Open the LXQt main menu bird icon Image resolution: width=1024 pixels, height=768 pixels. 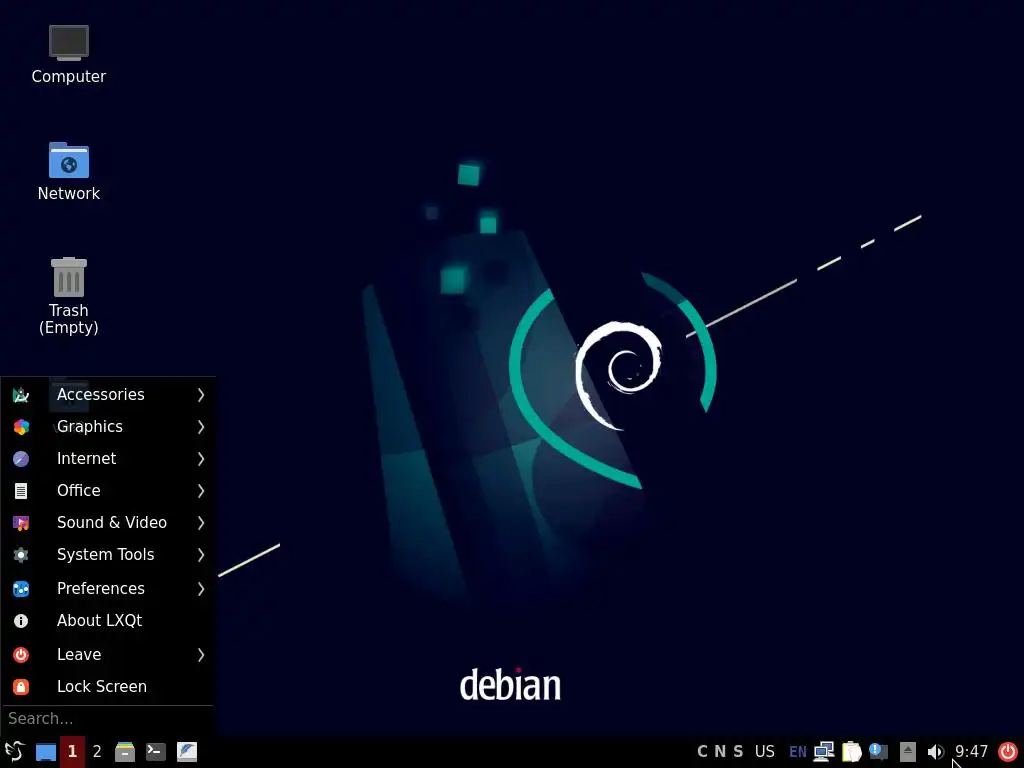coord(14,752)
